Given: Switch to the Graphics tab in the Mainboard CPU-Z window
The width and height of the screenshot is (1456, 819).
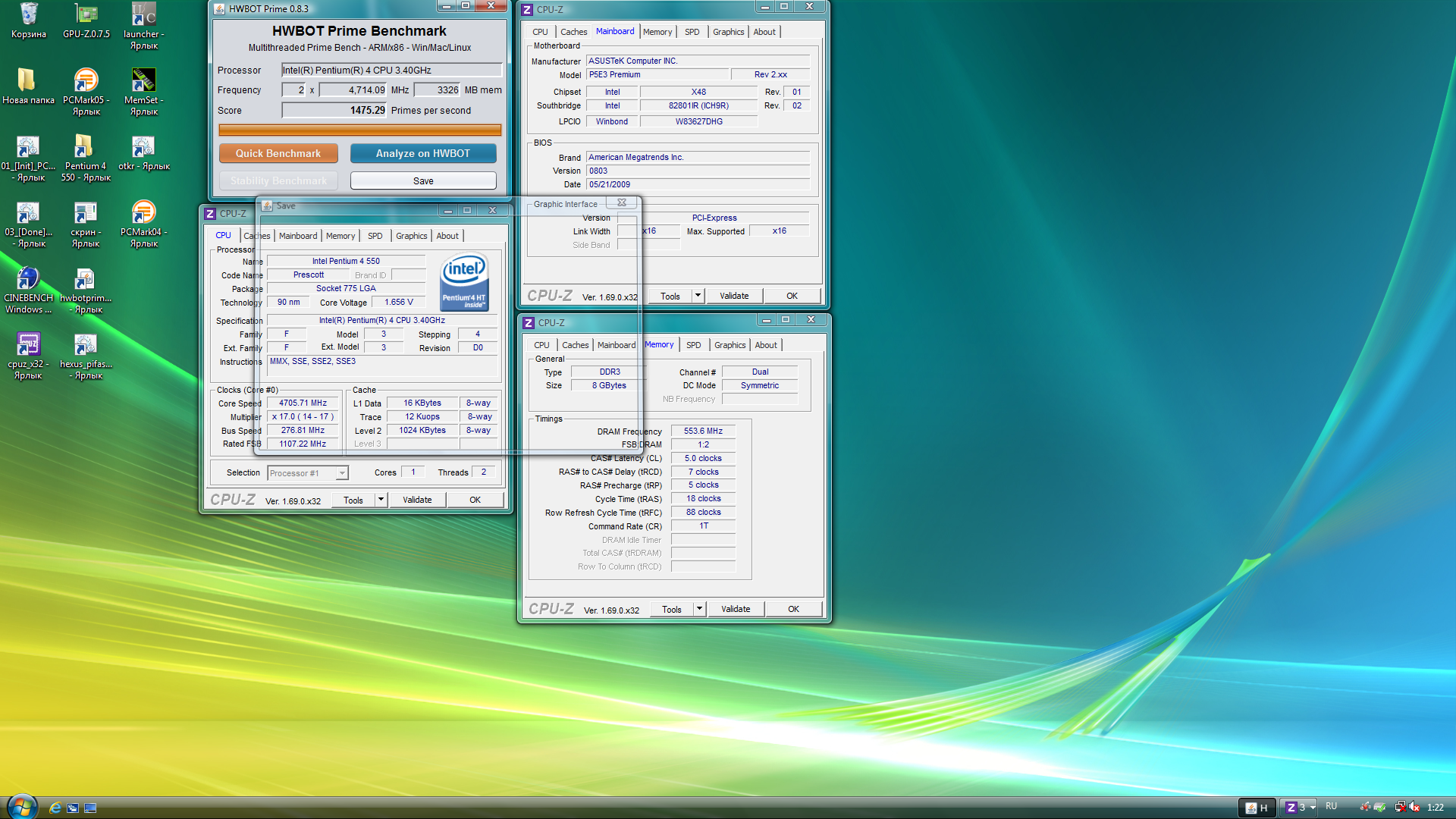Looking at the screenshot, I should 729,32.
